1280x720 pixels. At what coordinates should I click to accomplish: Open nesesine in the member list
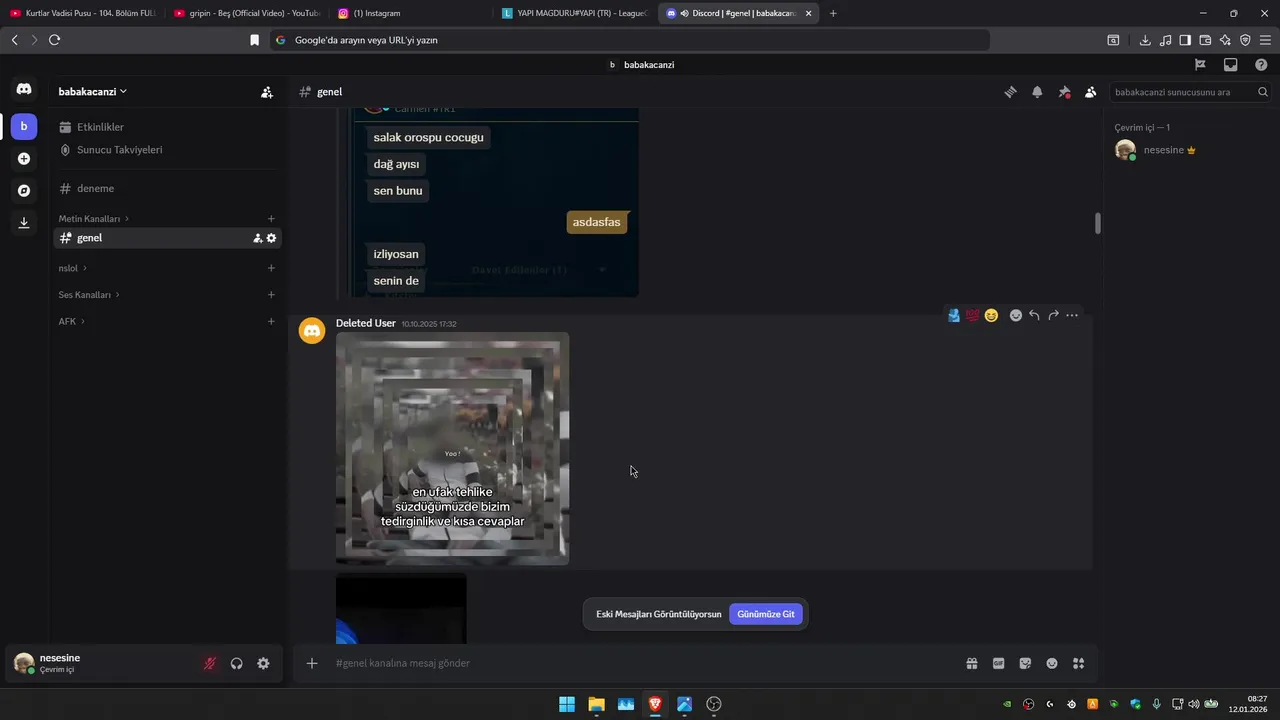1190,150
